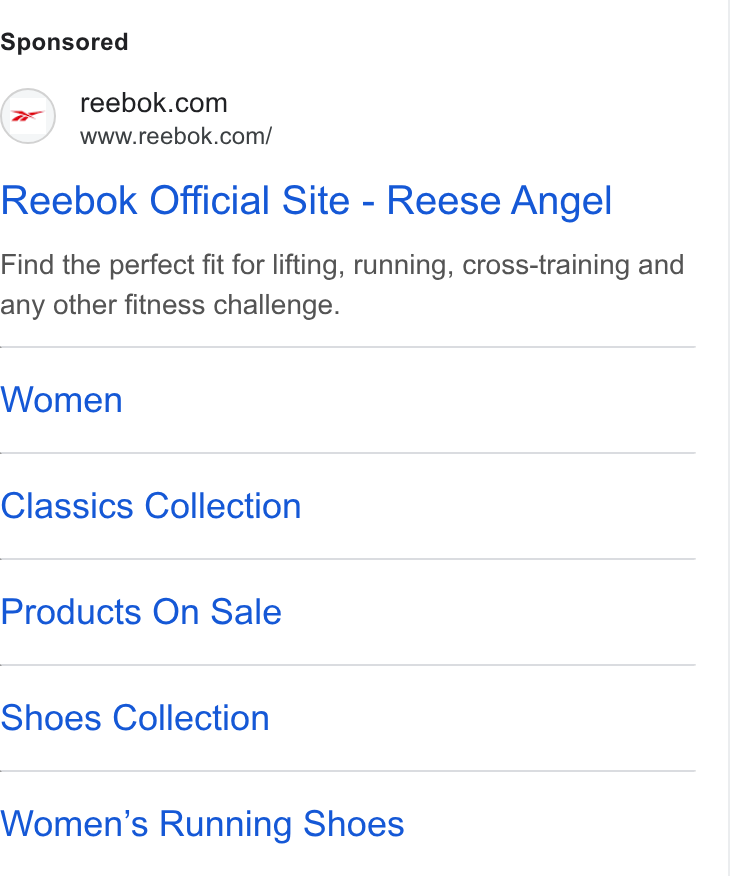Click the Sponsored label
730x876 pixels.
pos(64,42)
